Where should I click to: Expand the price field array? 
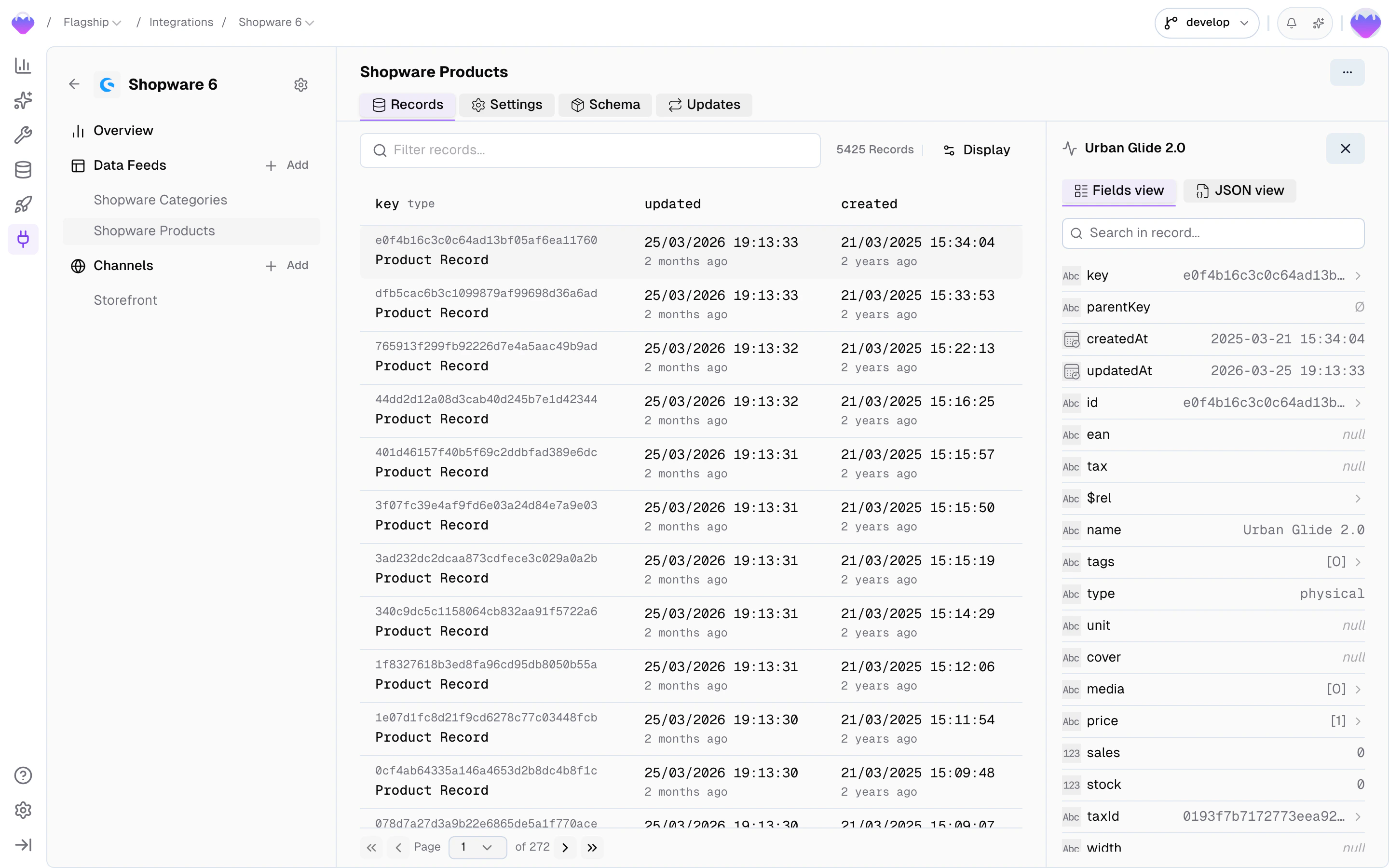click(x=1358, y=721)
